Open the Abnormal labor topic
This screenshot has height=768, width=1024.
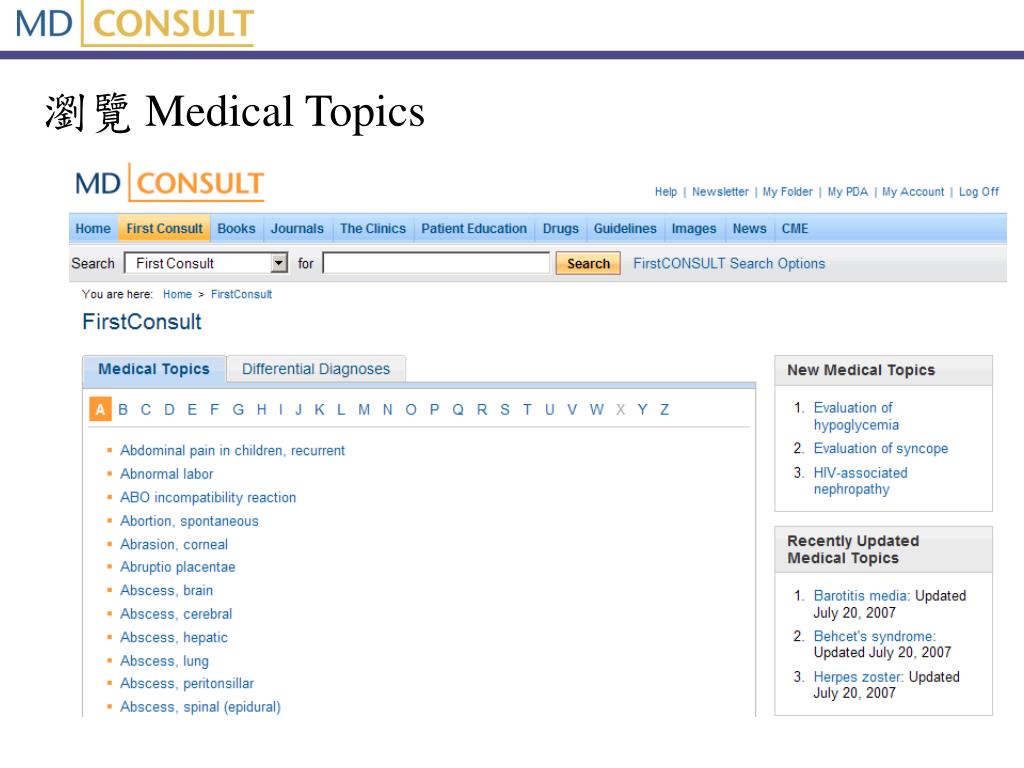click(167, 474)
